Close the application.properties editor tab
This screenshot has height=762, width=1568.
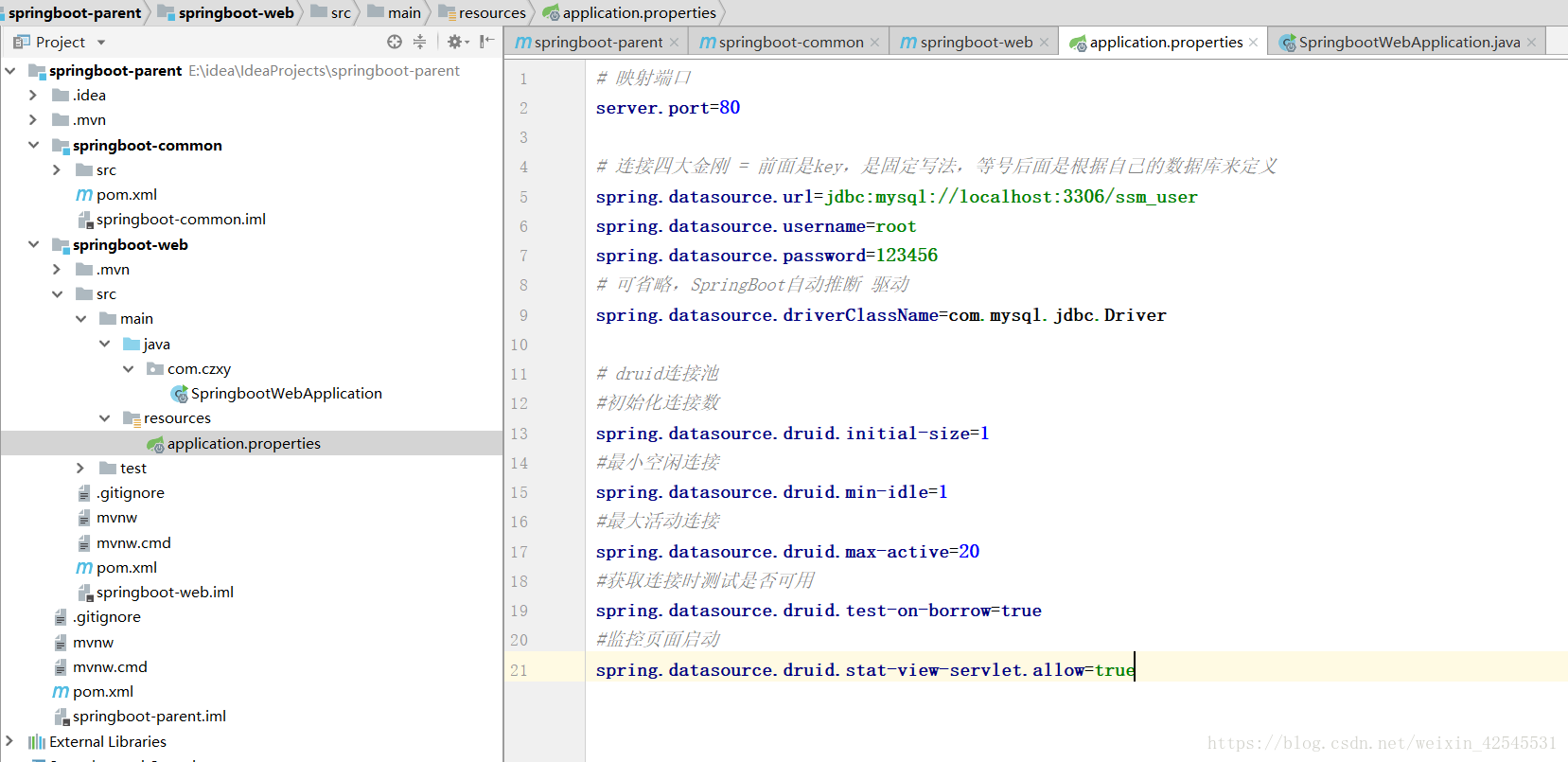tap(1253, 43)
